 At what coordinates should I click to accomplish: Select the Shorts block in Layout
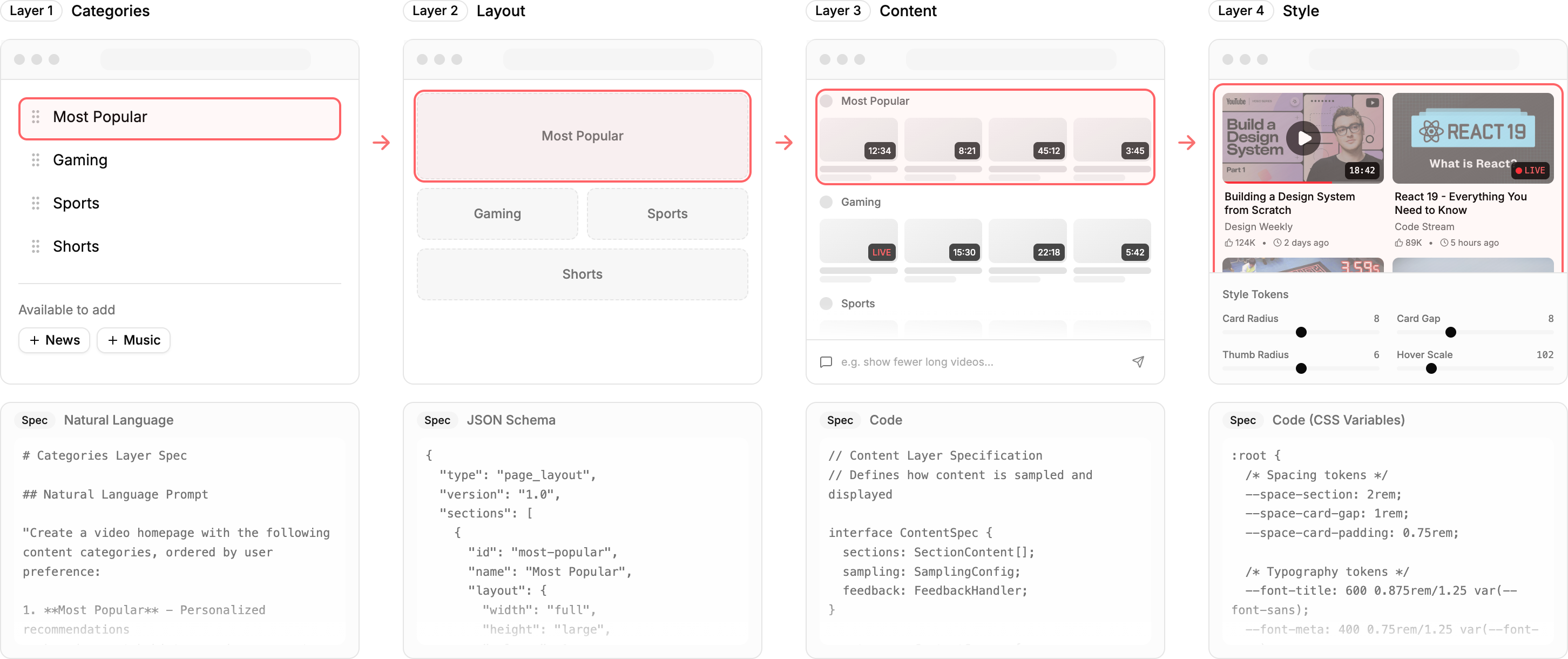tap(582, 274)
